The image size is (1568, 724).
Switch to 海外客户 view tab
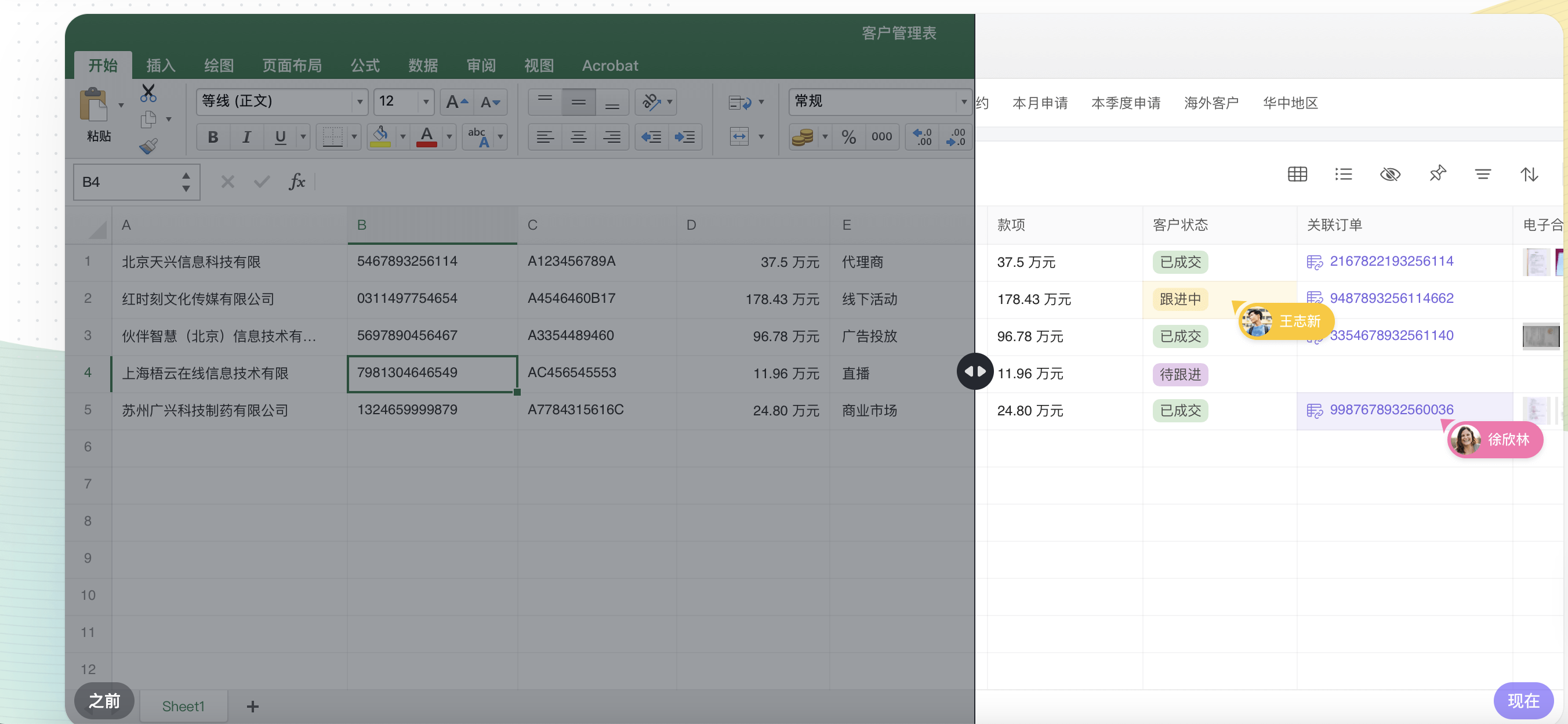(1211, 102)
